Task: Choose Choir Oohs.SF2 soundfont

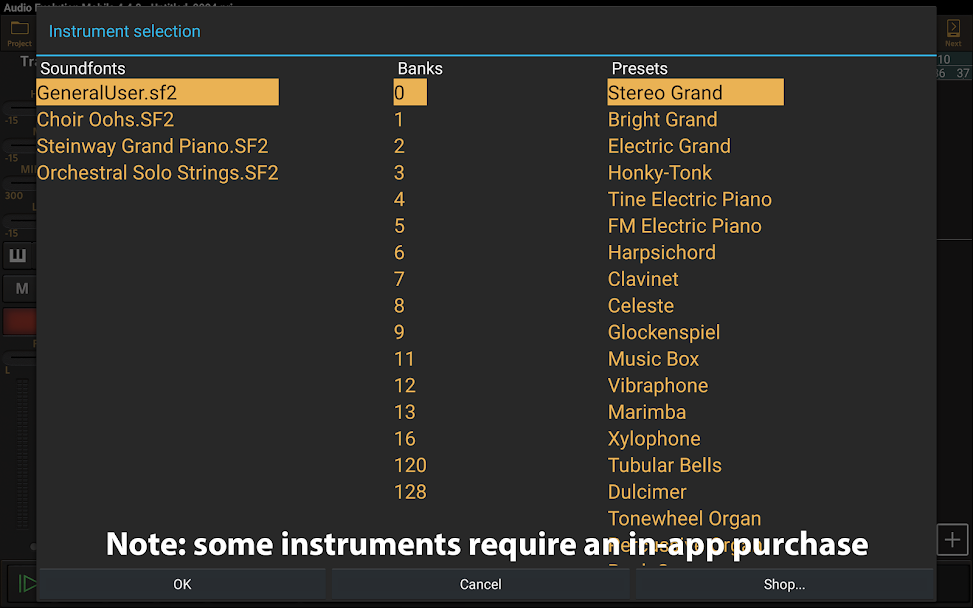Action: pos(105,119)
